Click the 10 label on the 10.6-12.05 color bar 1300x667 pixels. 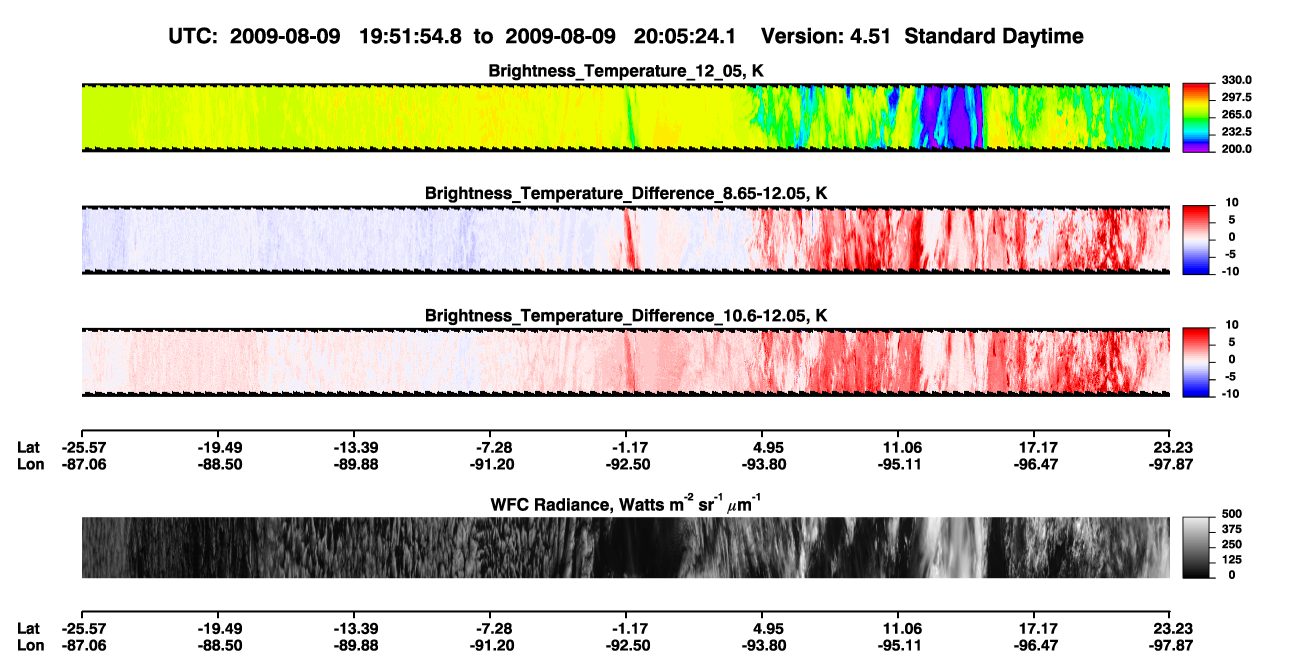tap(1232, 326)
